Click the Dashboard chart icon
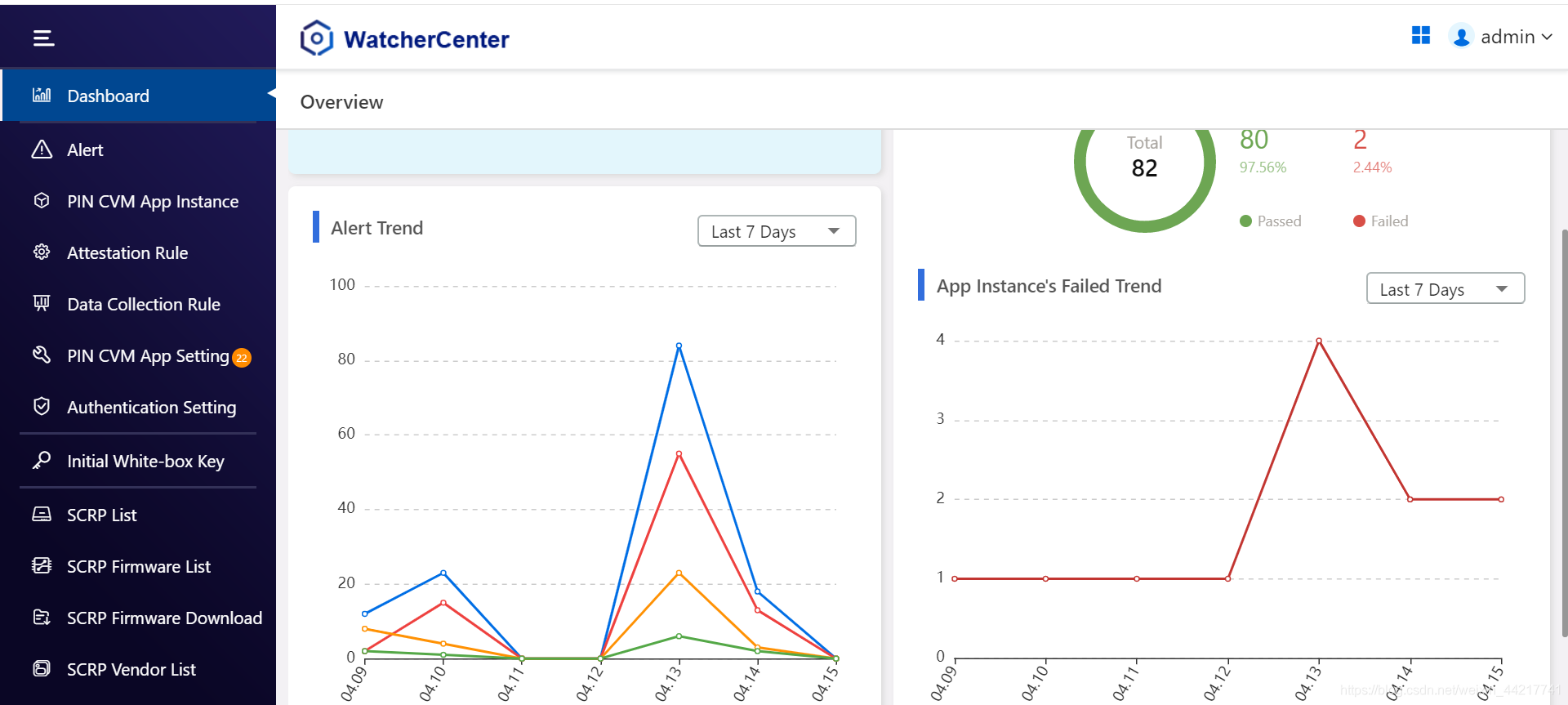This screenshot has width=1568, height=705. 42,95
